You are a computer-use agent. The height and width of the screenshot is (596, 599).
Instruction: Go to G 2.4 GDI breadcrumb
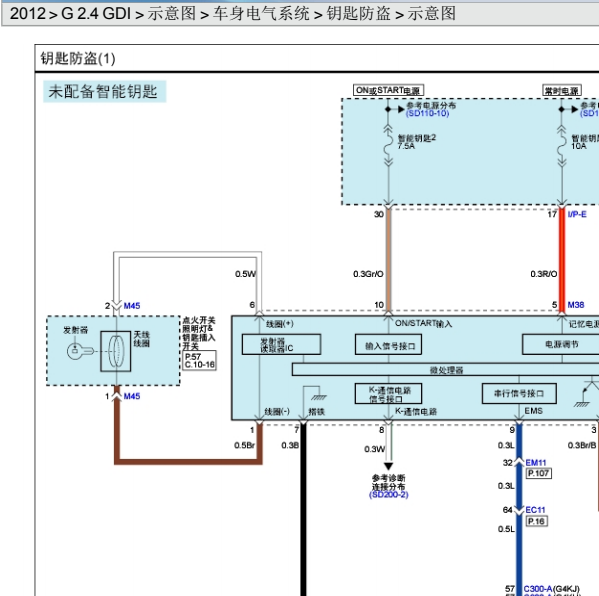tap(96, 14)
